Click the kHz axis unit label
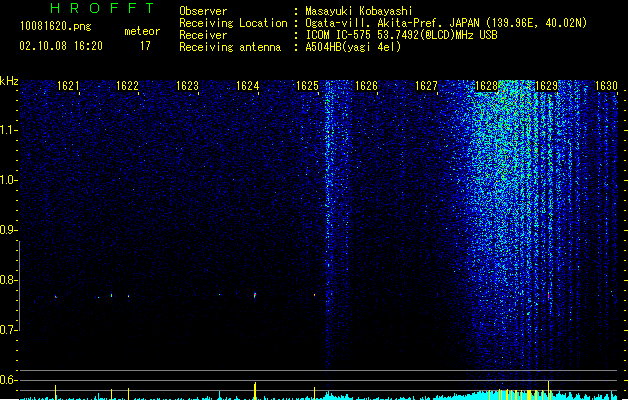 (x=9, y=81)
